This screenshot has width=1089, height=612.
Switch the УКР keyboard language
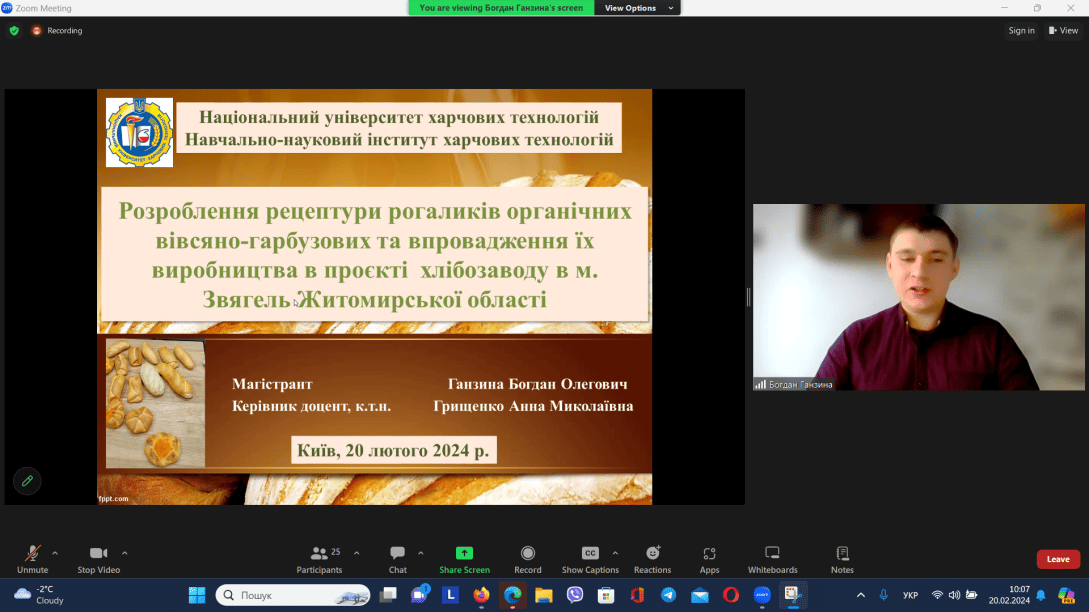point(911,595)
